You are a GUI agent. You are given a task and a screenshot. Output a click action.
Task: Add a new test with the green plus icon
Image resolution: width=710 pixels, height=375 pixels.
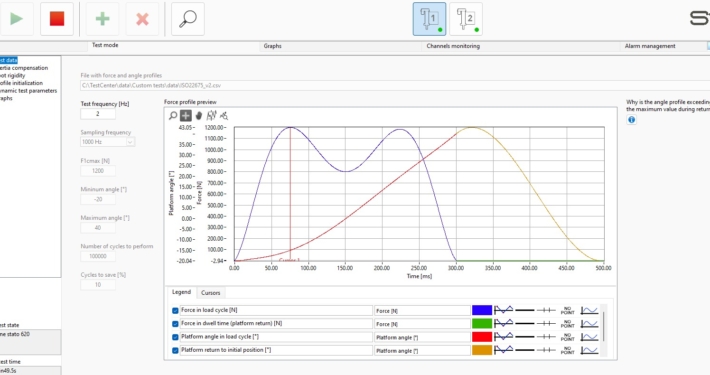click(102, 19)
